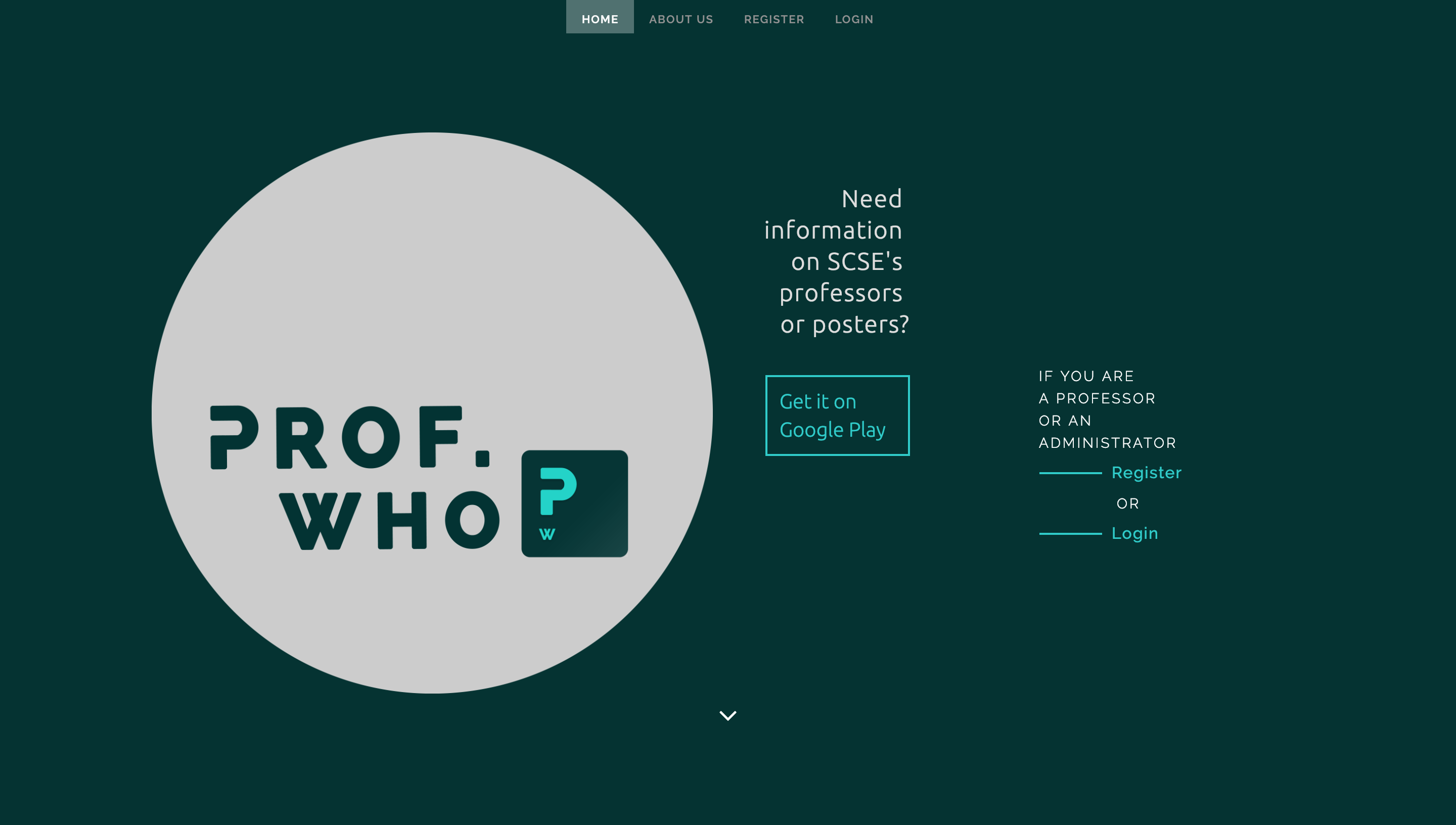Click the small teal W in app icon
The height and width of the screenshot is (825, 1456).
(x=547, y=534)
